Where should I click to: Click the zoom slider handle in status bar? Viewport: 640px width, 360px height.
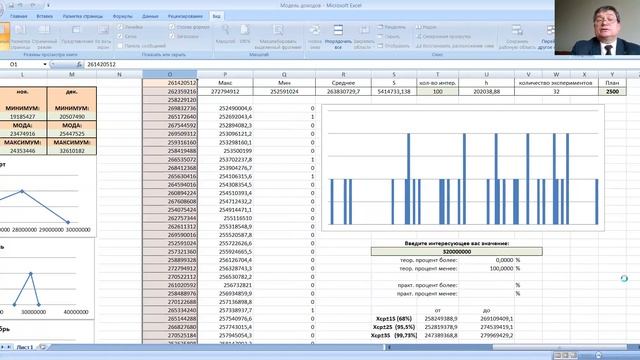pyautogui.click(x=598, y=356)
